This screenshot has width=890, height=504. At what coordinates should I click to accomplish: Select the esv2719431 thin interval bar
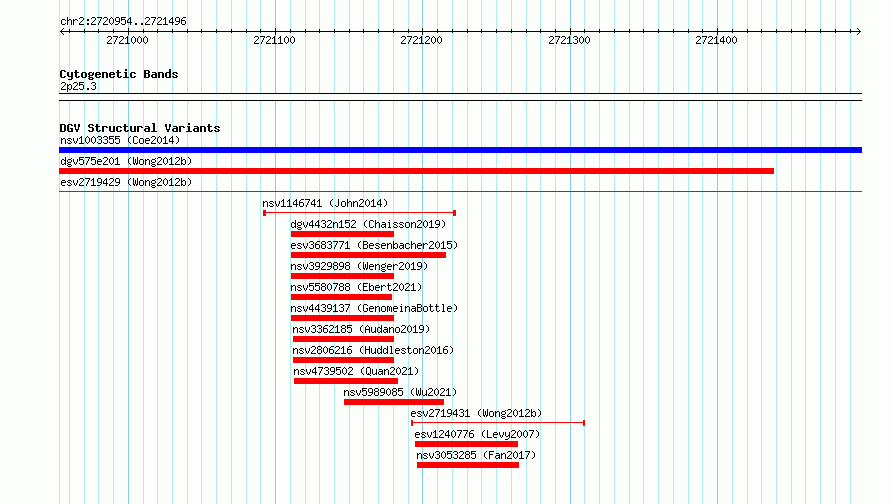[498, 423]
